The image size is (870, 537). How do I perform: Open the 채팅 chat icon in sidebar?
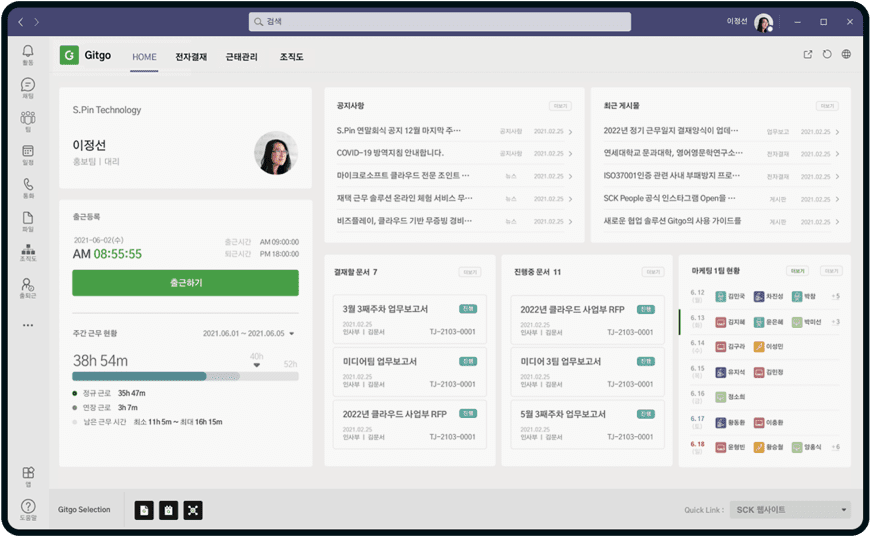pos(28,86)
